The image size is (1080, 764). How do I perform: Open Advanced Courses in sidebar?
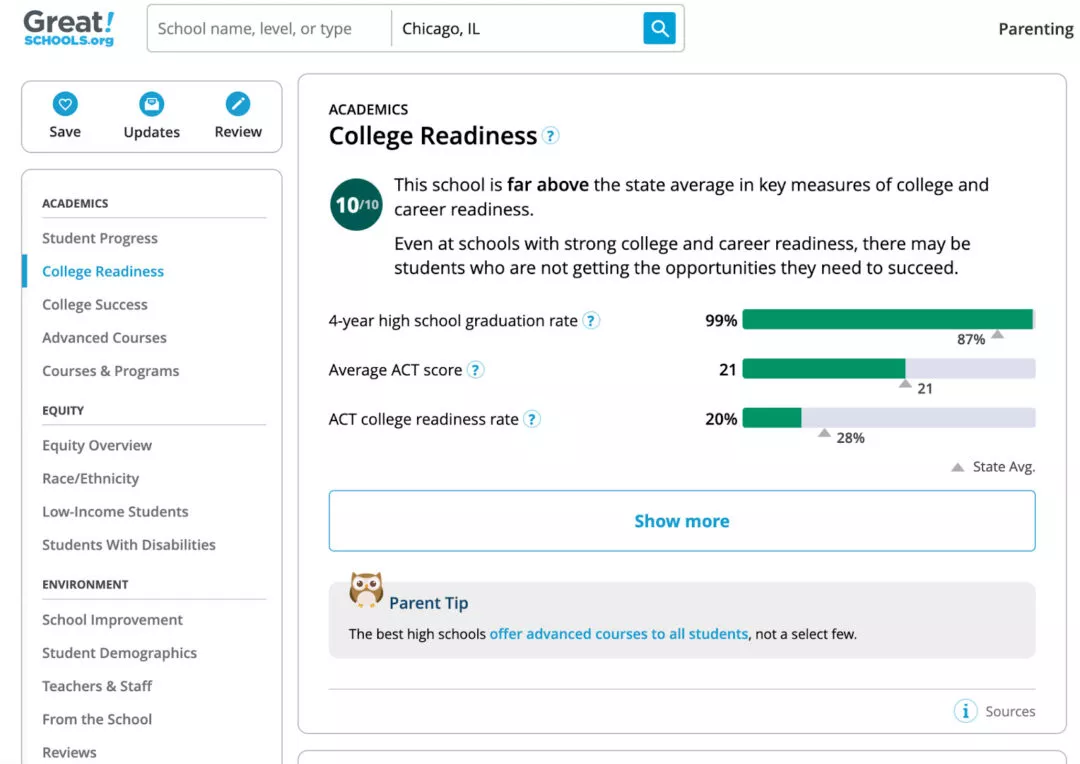(104, 338)
